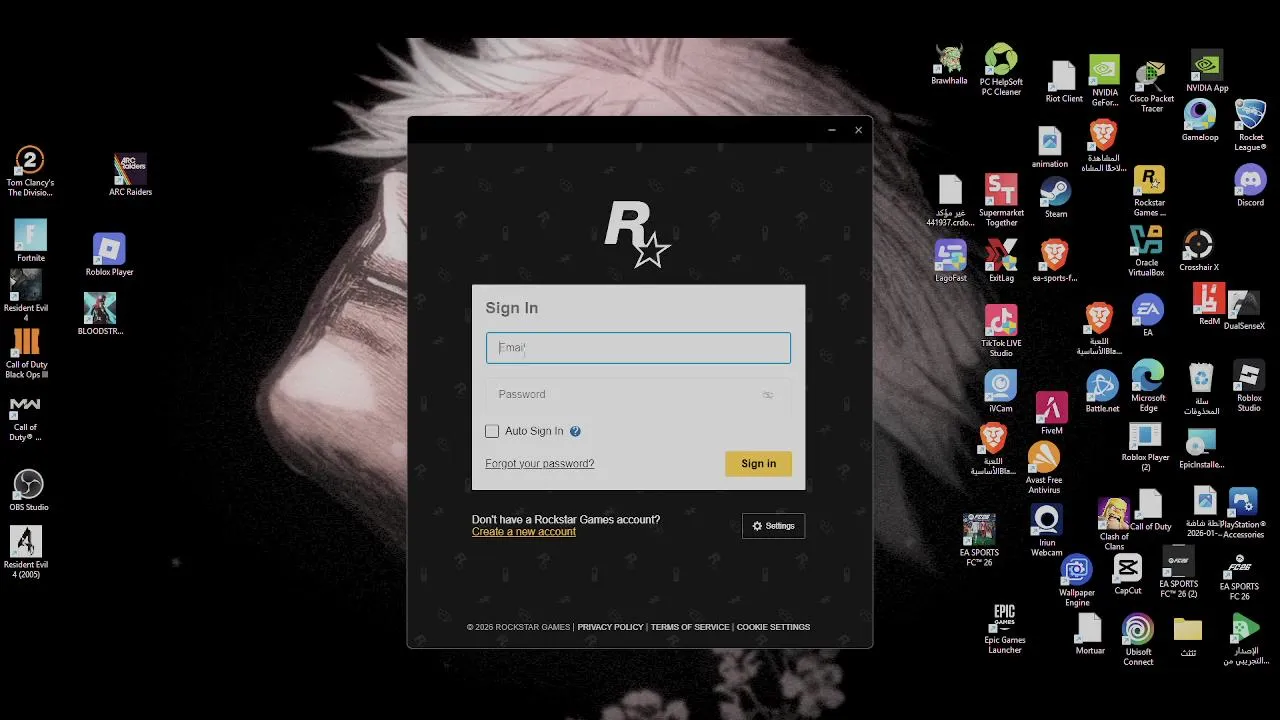Minimize the Rockstar launcher window
Viewport: 1280px width, 720px height.
[832, 130]
